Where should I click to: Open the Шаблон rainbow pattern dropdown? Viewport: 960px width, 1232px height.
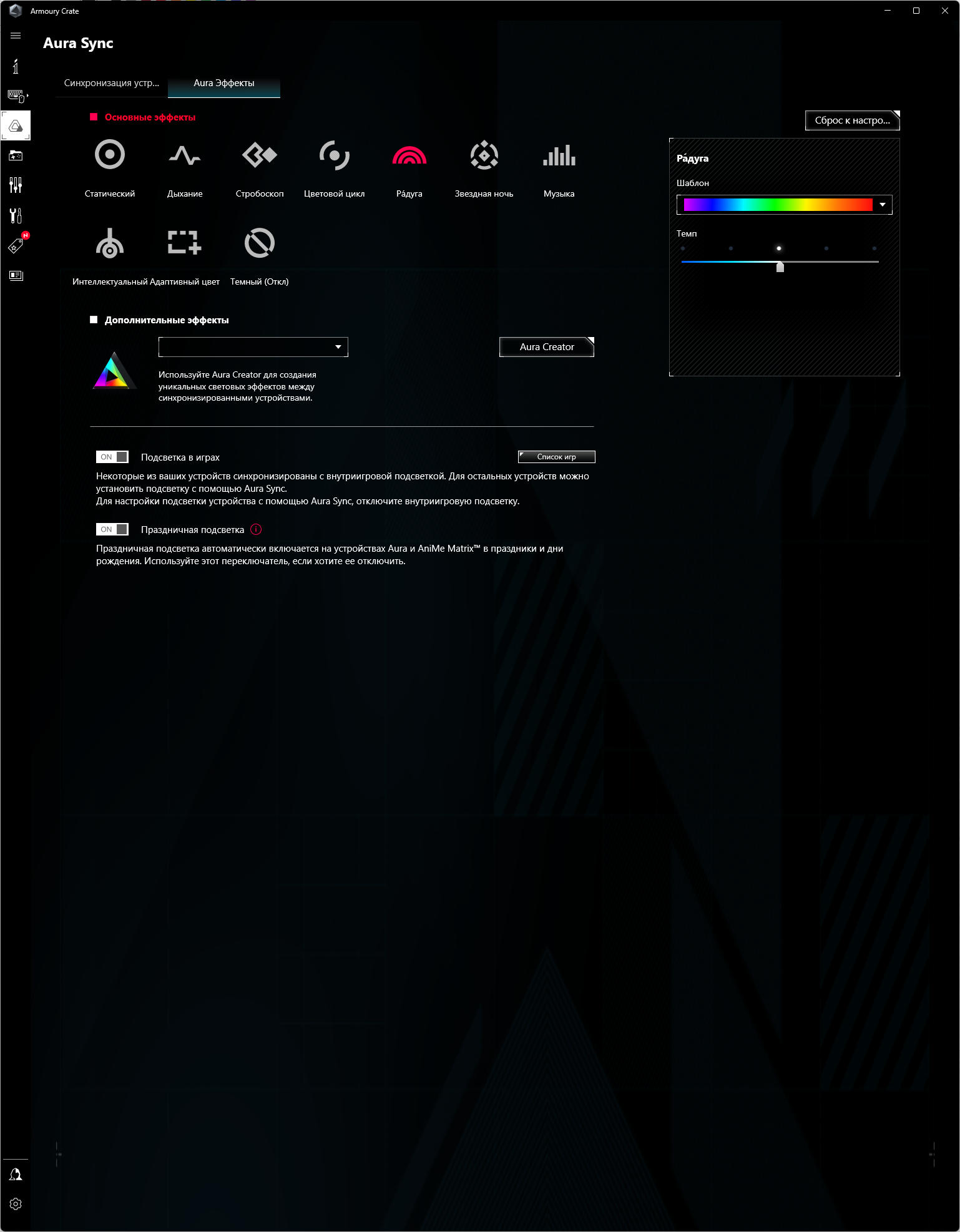point(785,205)
